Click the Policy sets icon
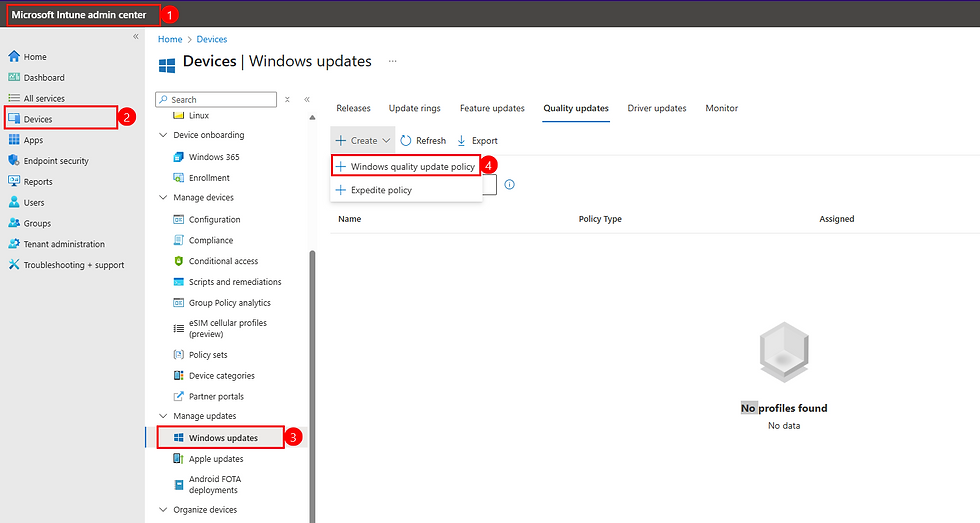The height and width of the screenshot is (523, 980). (179, 354)
